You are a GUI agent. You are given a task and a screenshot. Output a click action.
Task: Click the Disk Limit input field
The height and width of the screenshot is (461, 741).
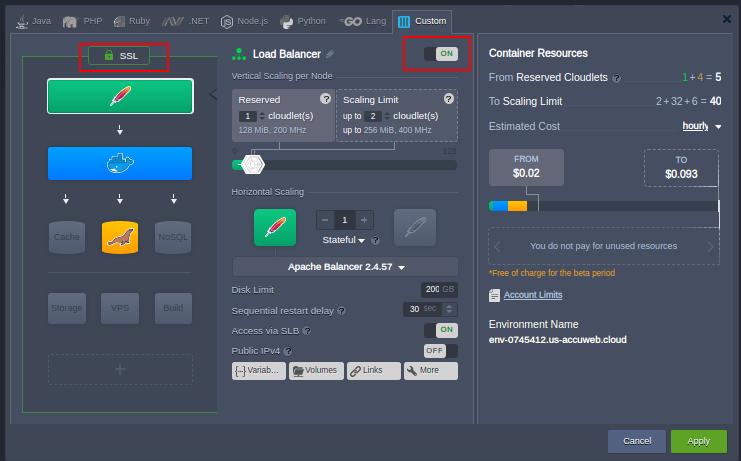coord(430,289)
